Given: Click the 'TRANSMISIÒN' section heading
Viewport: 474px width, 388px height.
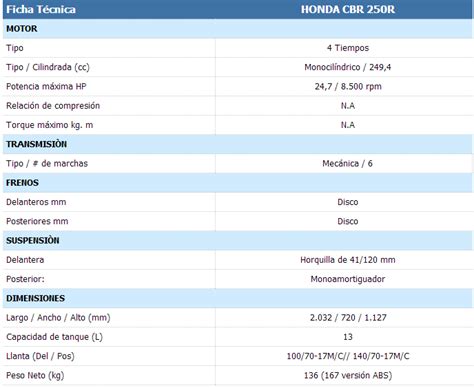Looking at the screenshot, I should (36, 144).
